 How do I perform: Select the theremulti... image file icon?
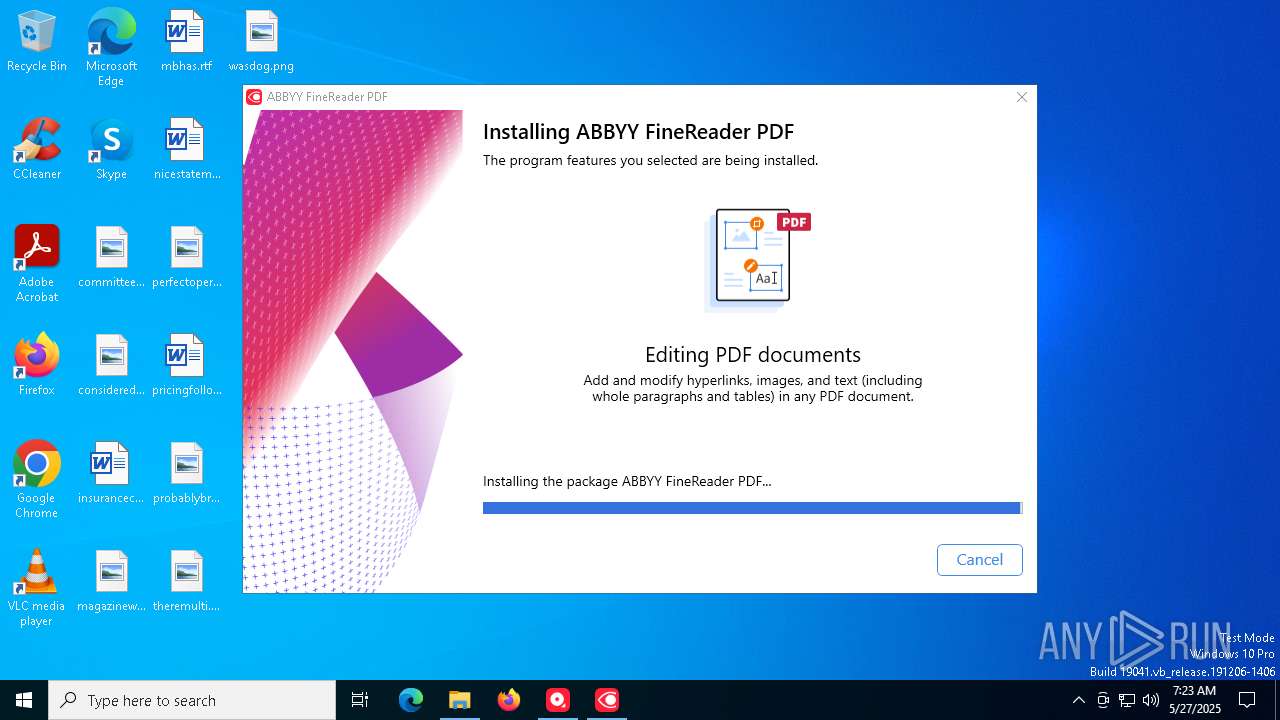click(186, 582)
